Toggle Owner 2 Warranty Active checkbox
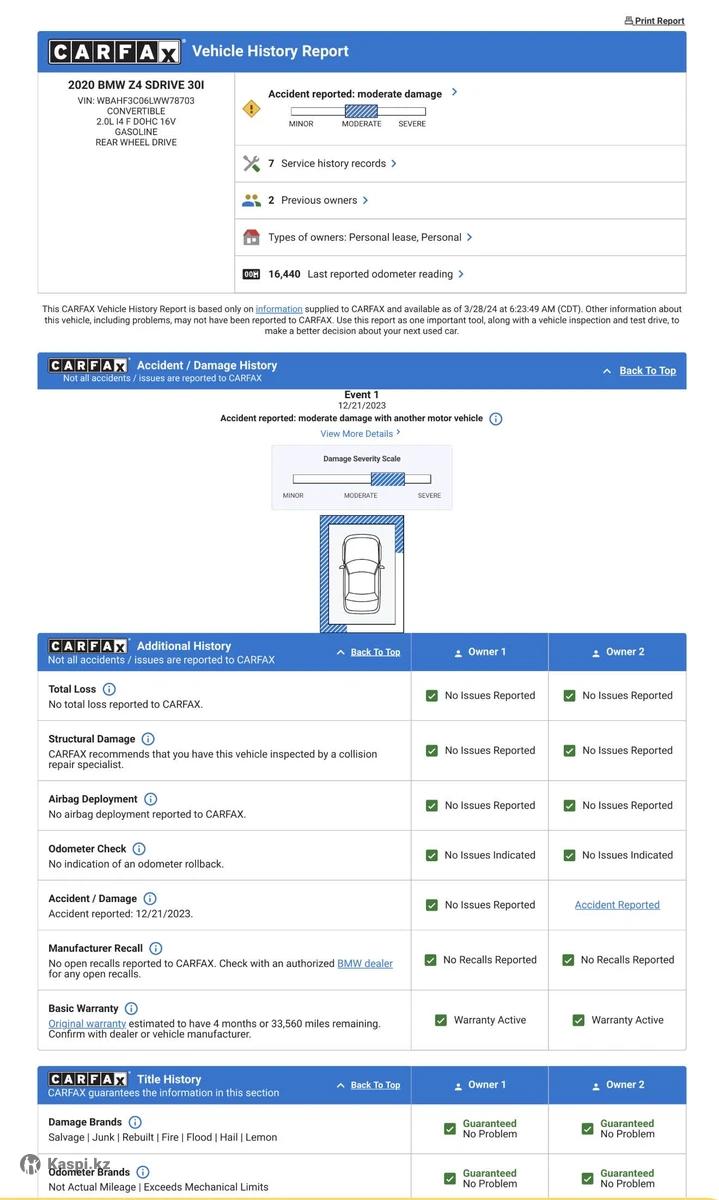The width and height of the screenshot is (719, 1200). point(578,1020)
